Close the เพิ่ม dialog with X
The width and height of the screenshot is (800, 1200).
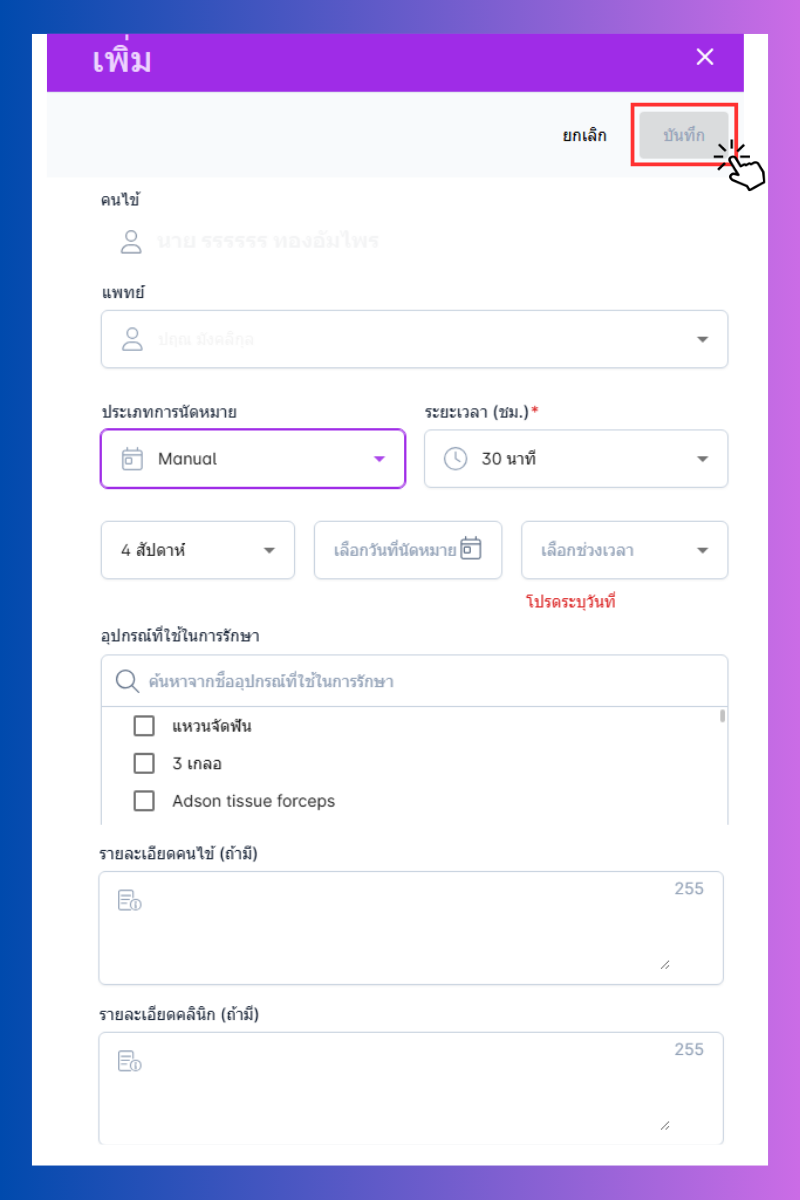705,57
